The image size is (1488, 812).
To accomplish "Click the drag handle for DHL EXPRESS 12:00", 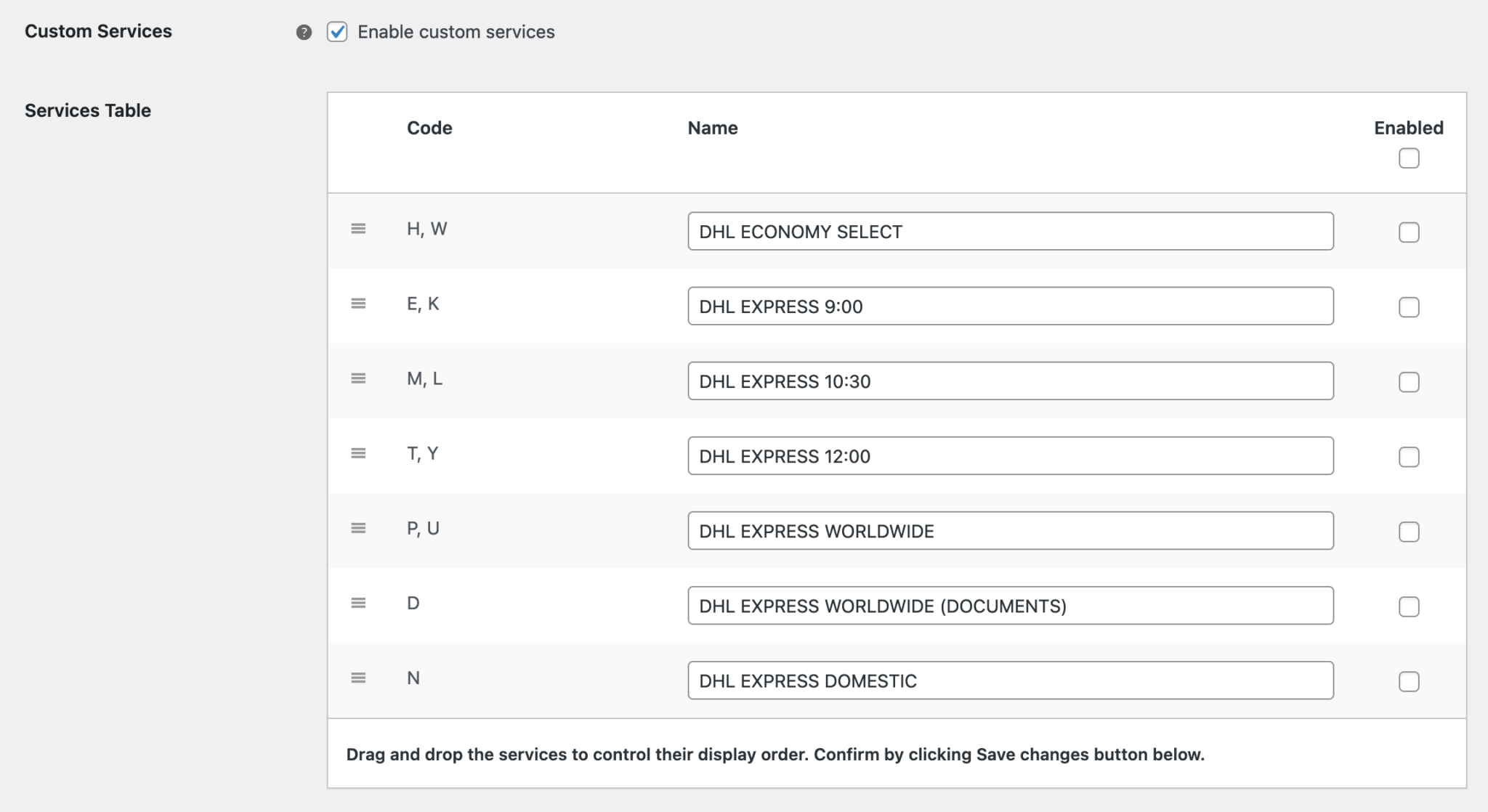I will click(358, 453).
